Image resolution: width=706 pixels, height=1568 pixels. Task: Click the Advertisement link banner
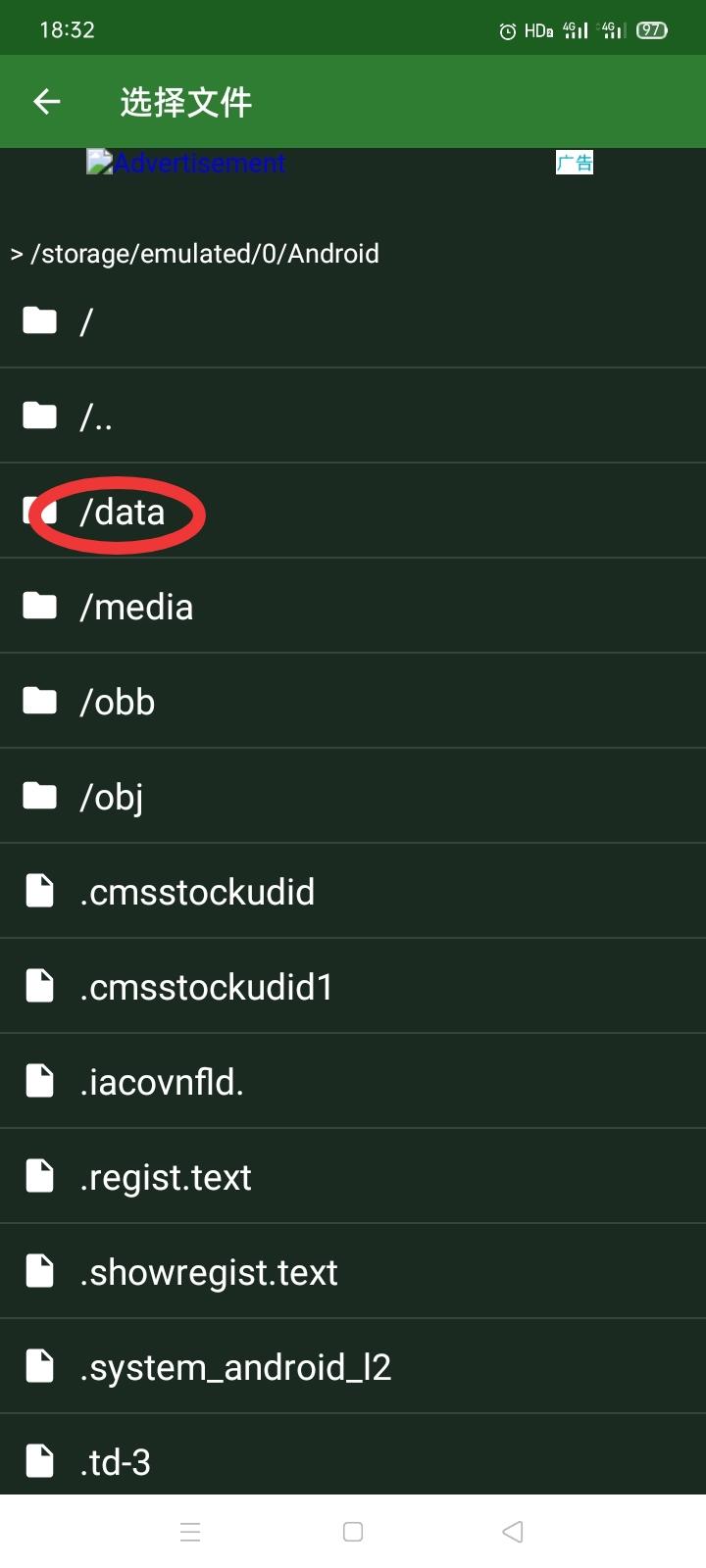186,163
